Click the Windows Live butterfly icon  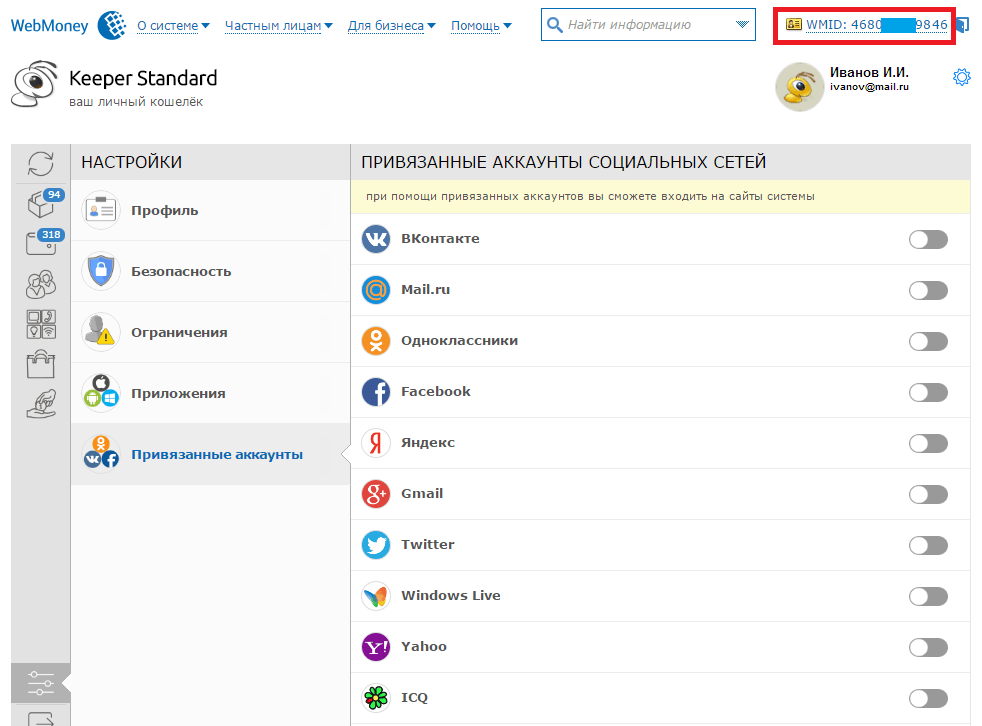click(x=376, y=596)
